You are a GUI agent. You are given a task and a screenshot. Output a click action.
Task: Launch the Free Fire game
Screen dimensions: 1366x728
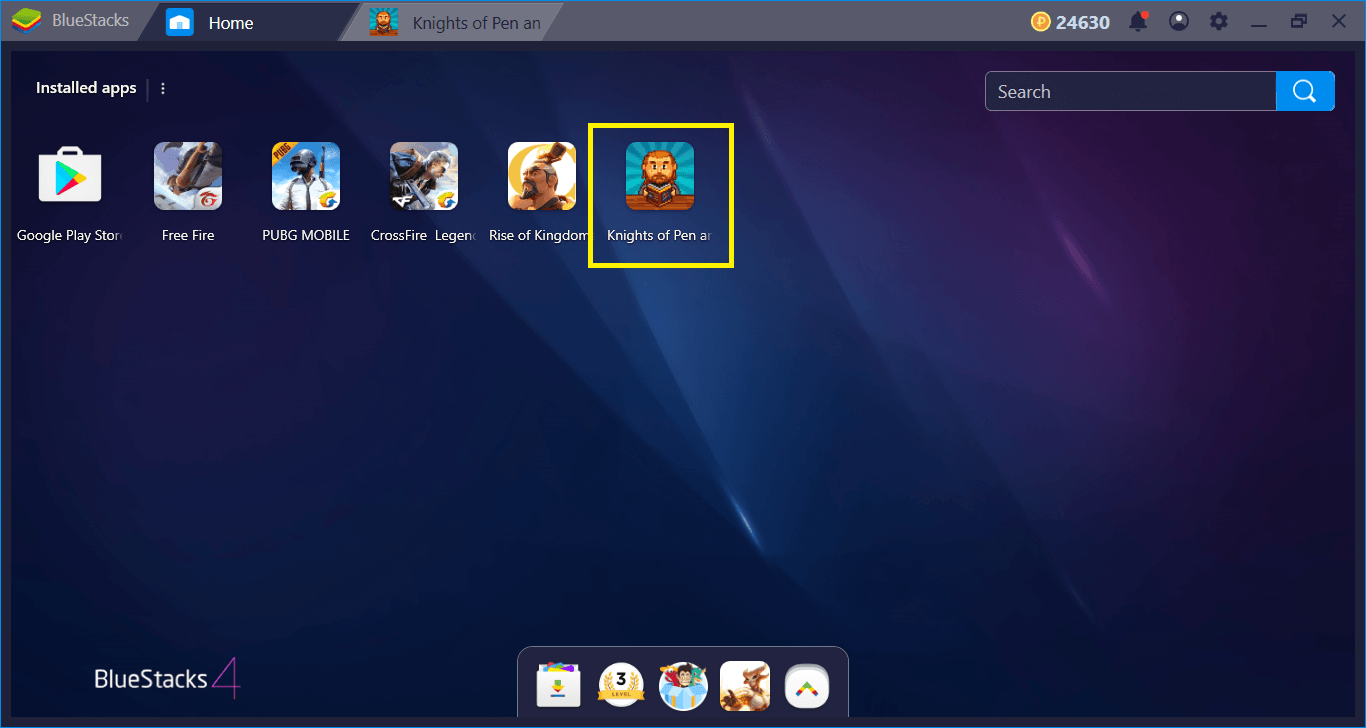188,177
